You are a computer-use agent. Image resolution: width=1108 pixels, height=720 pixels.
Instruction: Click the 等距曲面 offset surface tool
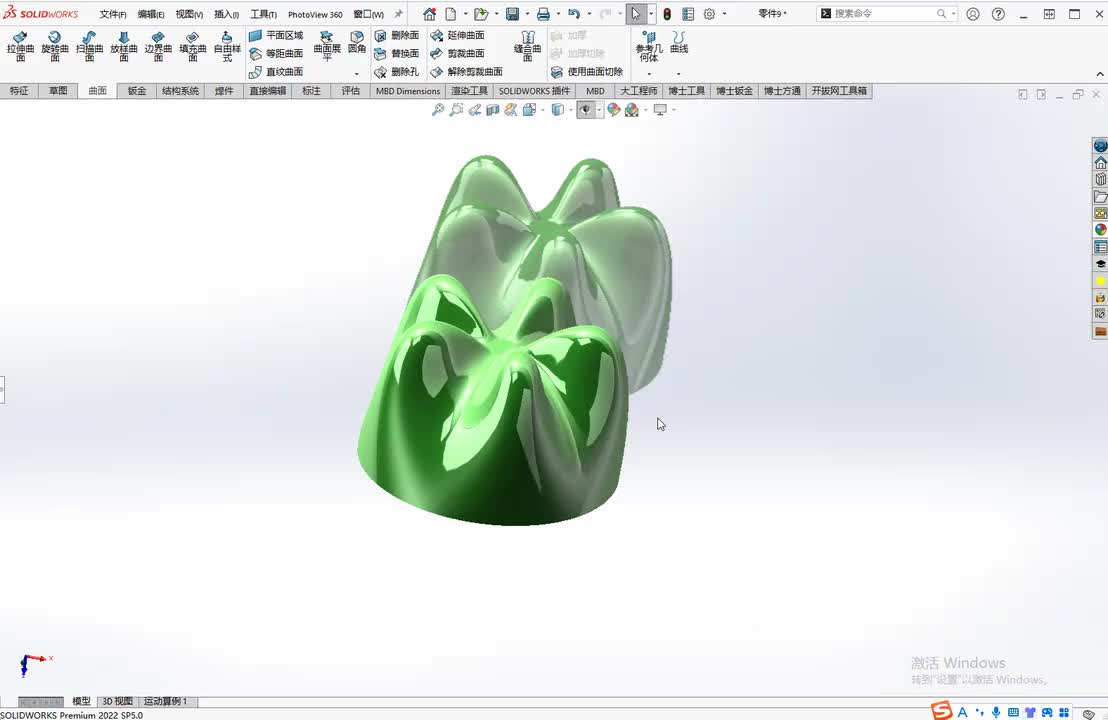(x=276, y=54)
